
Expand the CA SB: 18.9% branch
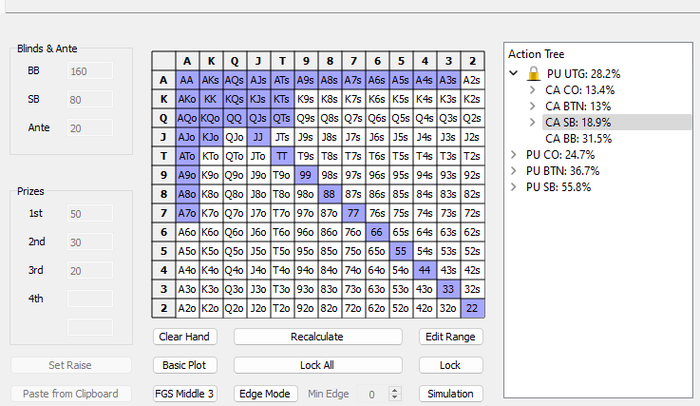(532, 122)
